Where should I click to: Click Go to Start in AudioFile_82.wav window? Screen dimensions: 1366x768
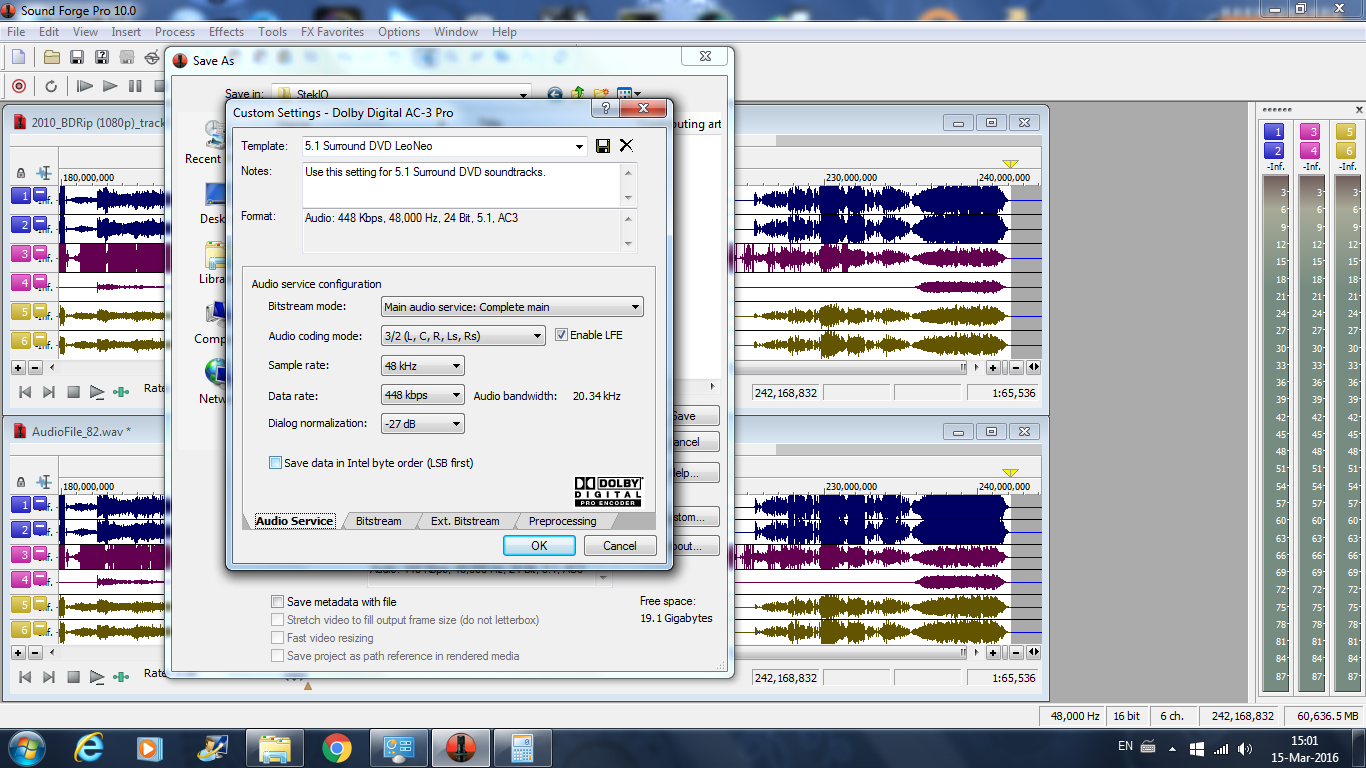[x=25, y=677]
